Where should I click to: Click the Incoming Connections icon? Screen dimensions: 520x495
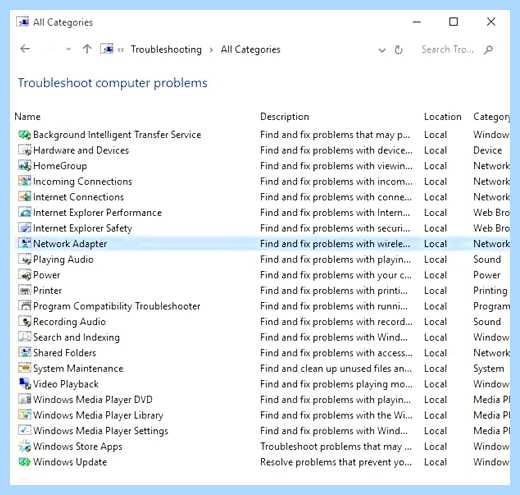pyautogui.click(x=24, y=181)
